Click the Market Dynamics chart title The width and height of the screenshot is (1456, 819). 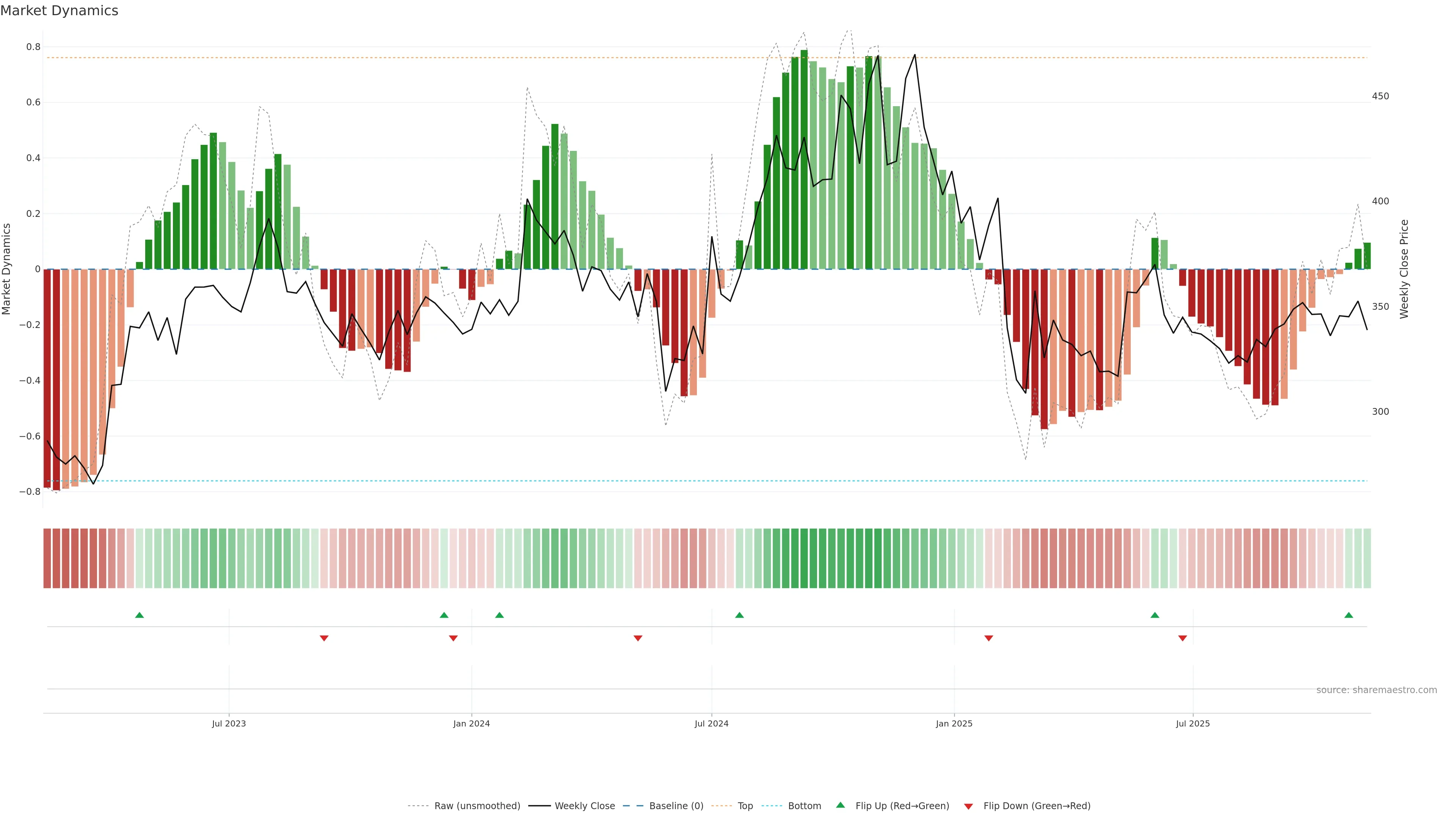click(60, 11)
